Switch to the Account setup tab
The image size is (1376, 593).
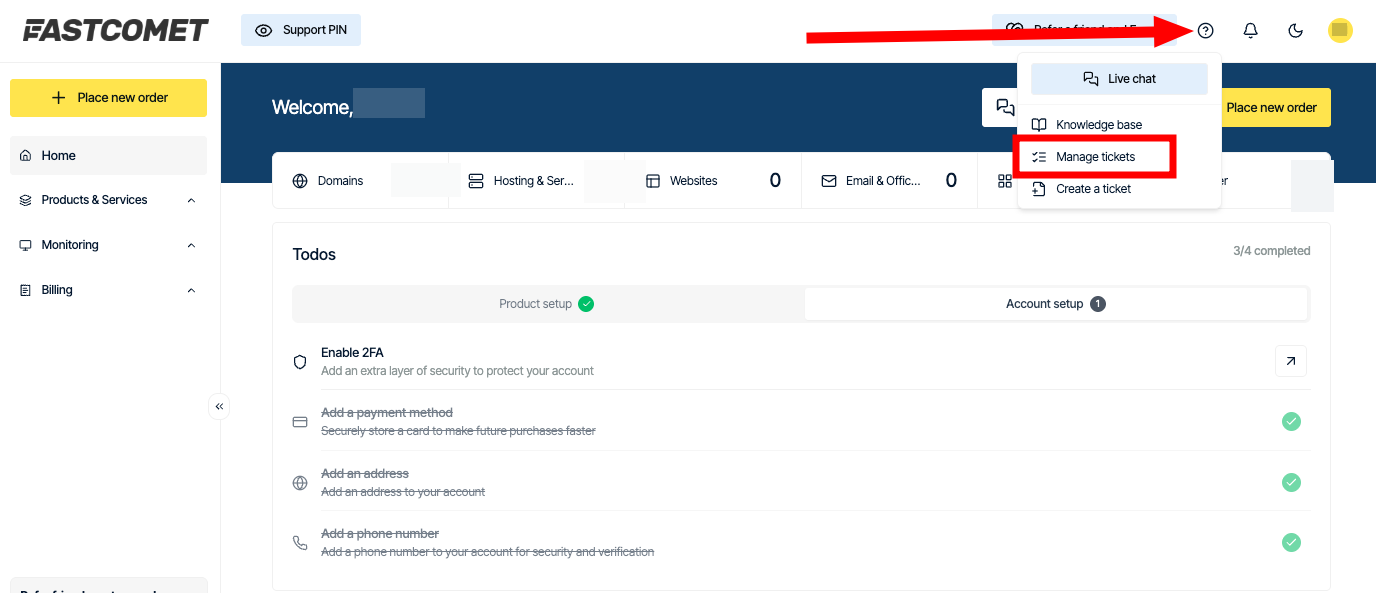(x=1055, y=303)
